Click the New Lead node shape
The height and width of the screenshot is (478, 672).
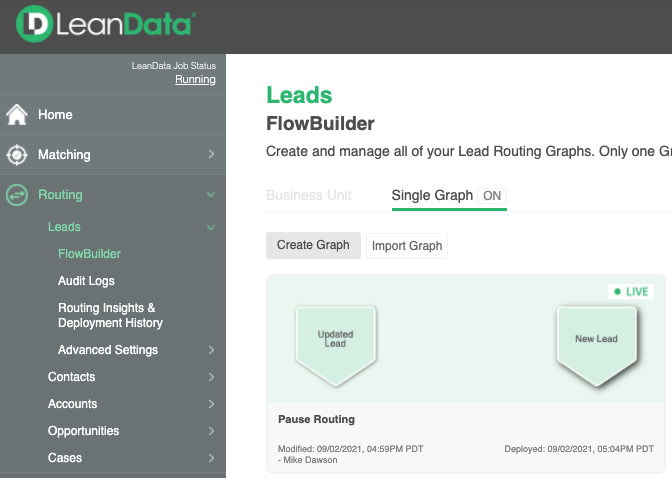coord(596,343)
